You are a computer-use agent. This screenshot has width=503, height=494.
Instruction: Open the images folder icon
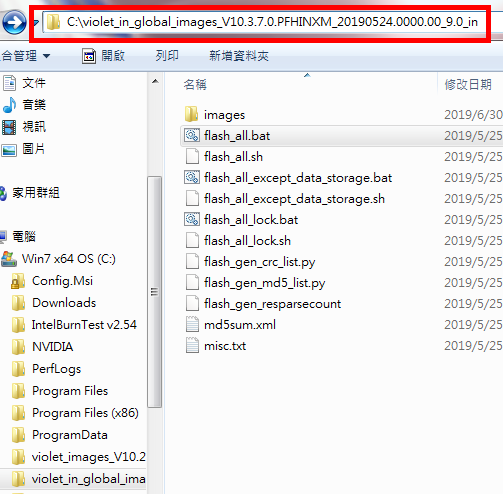coord(192,114)
